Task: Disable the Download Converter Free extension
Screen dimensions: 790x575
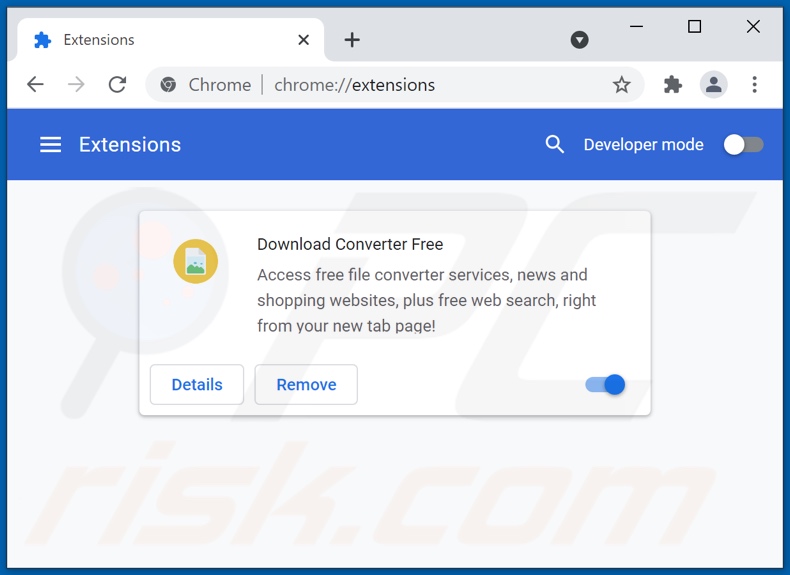Action: [605, 384]
